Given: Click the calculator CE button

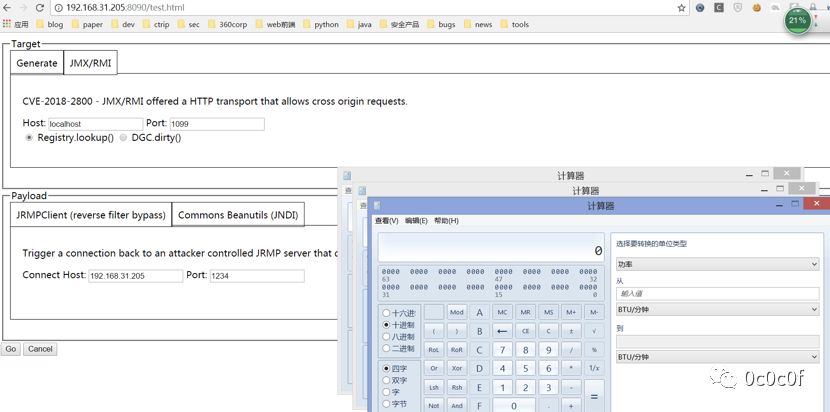Looking at the screenshot, I should coord(525,331).
